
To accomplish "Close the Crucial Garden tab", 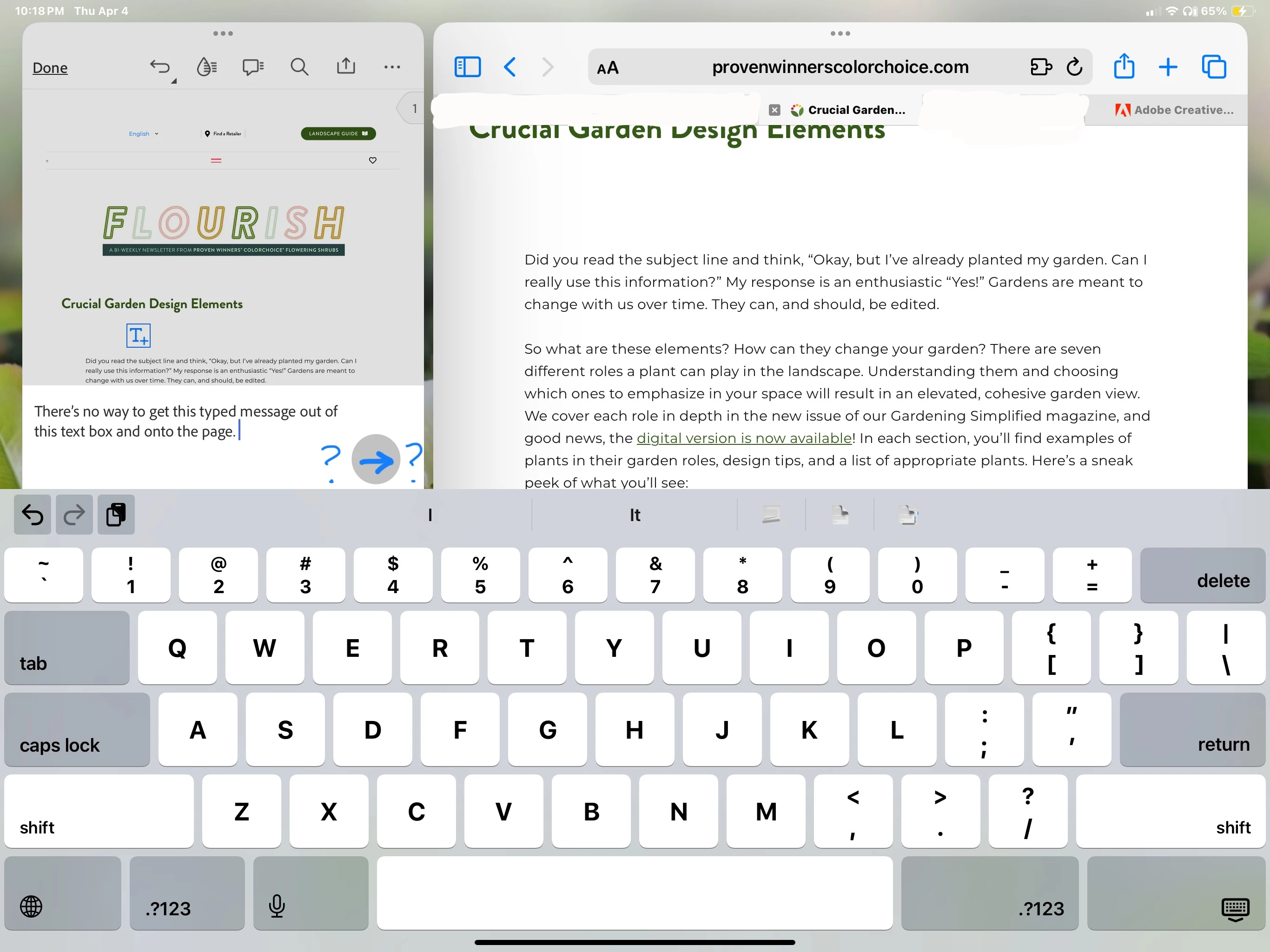I will [774, 110].
